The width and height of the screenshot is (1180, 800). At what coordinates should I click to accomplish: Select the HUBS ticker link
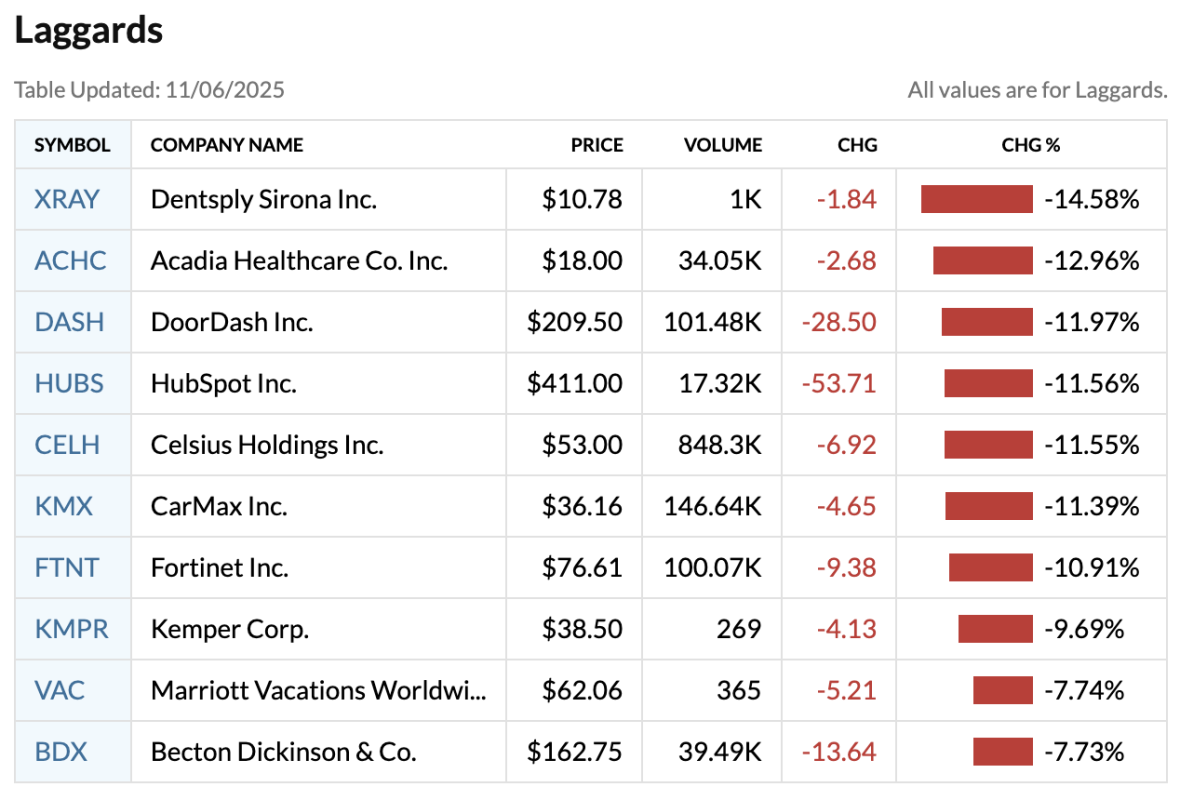[x=69, y=383]
